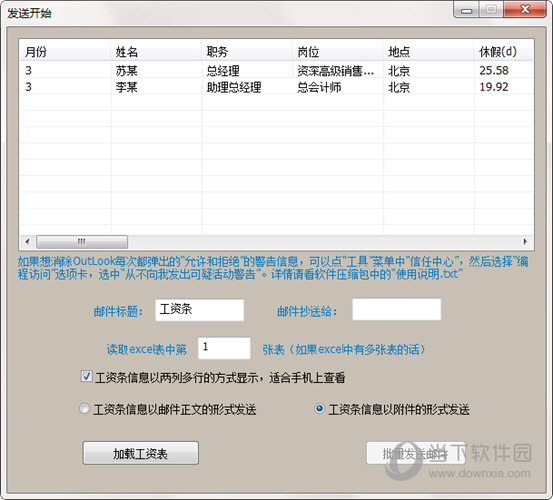Sort by the 姓名 column header
Image resolution: width=553 pixels, height=500 pixels.
156,52
